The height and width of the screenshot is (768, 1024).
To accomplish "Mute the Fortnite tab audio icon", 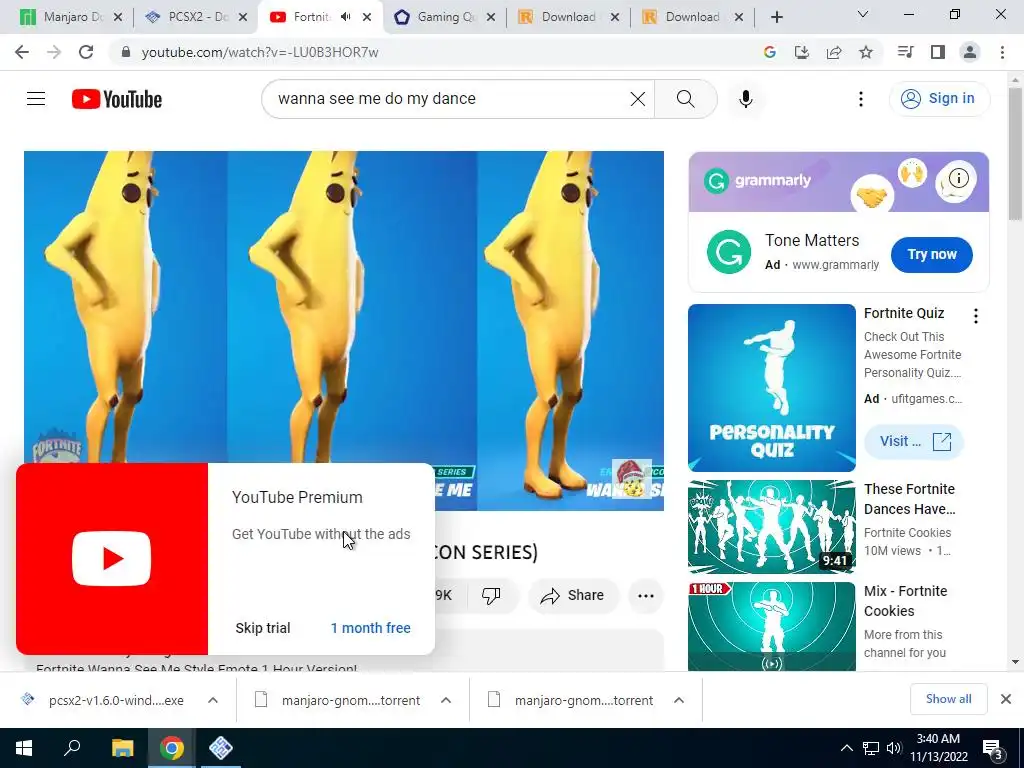I will (345, 17).
